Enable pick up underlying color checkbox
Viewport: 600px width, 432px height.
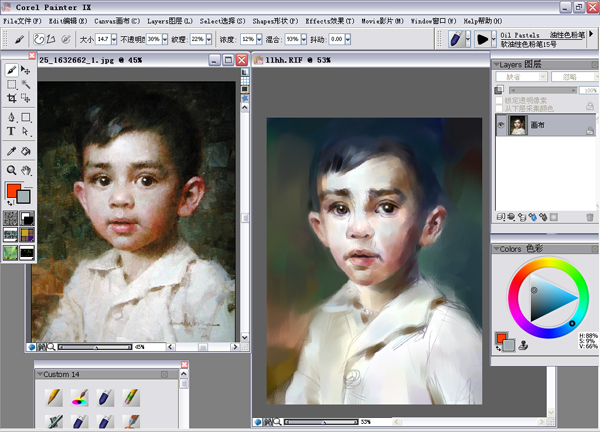point(499,108)
